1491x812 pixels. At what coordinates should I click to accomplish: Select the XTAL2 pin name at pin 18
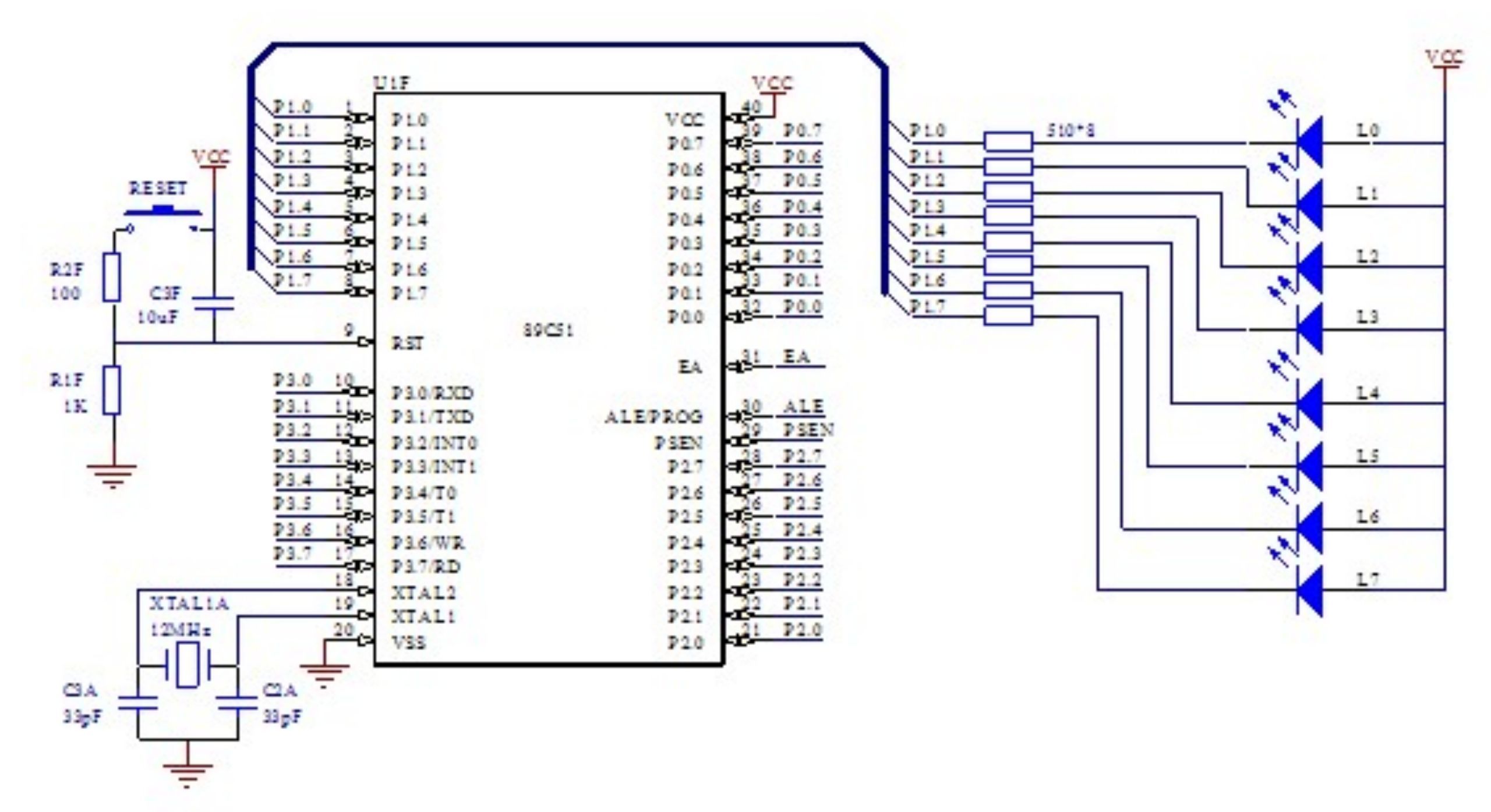pyautogui.click(x=423, y=593)
